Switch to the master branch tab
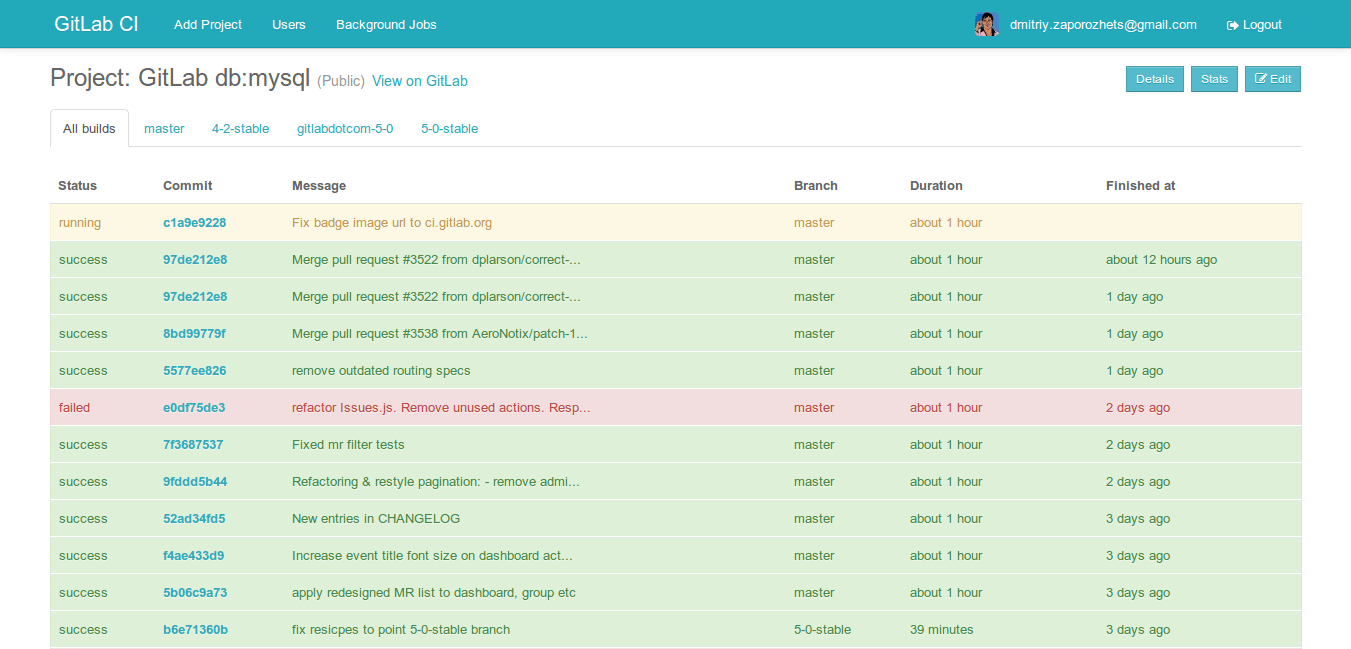This screenshot has height=649, width=1351. (x=164, y=128)
